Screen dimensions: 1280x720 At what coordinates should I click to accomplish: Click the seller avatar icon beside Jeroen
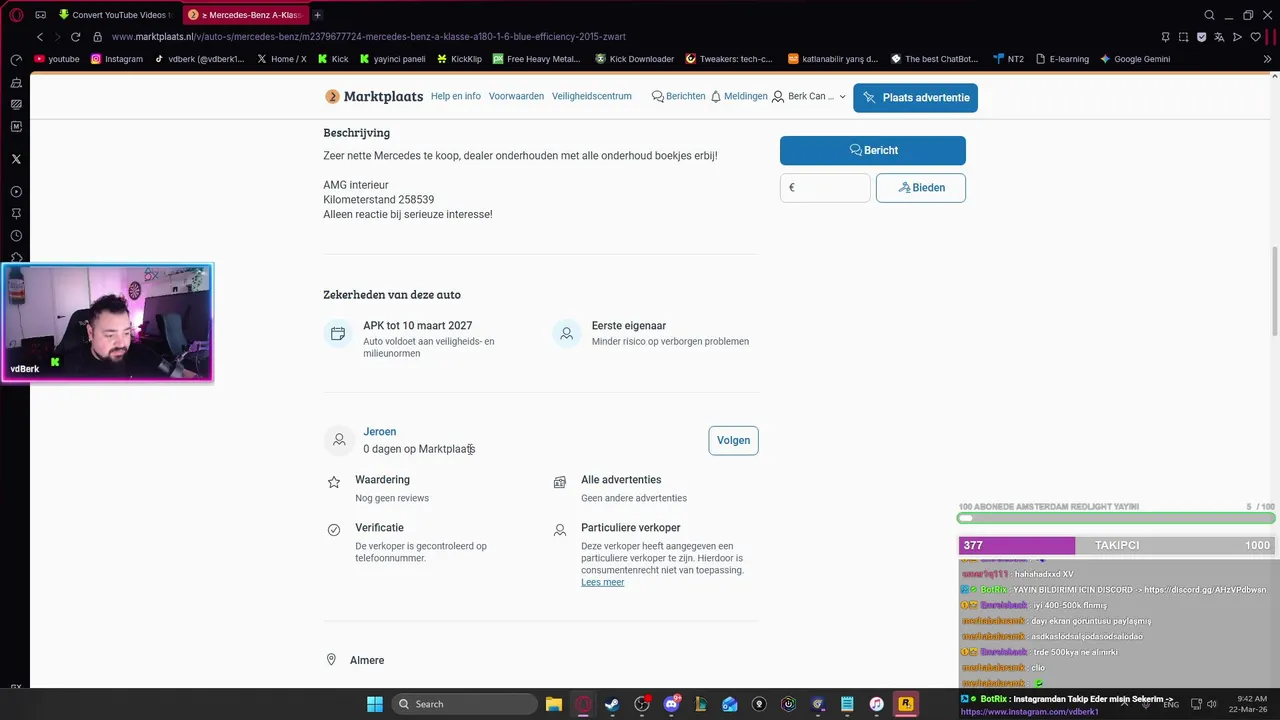[x=339, y=440]
